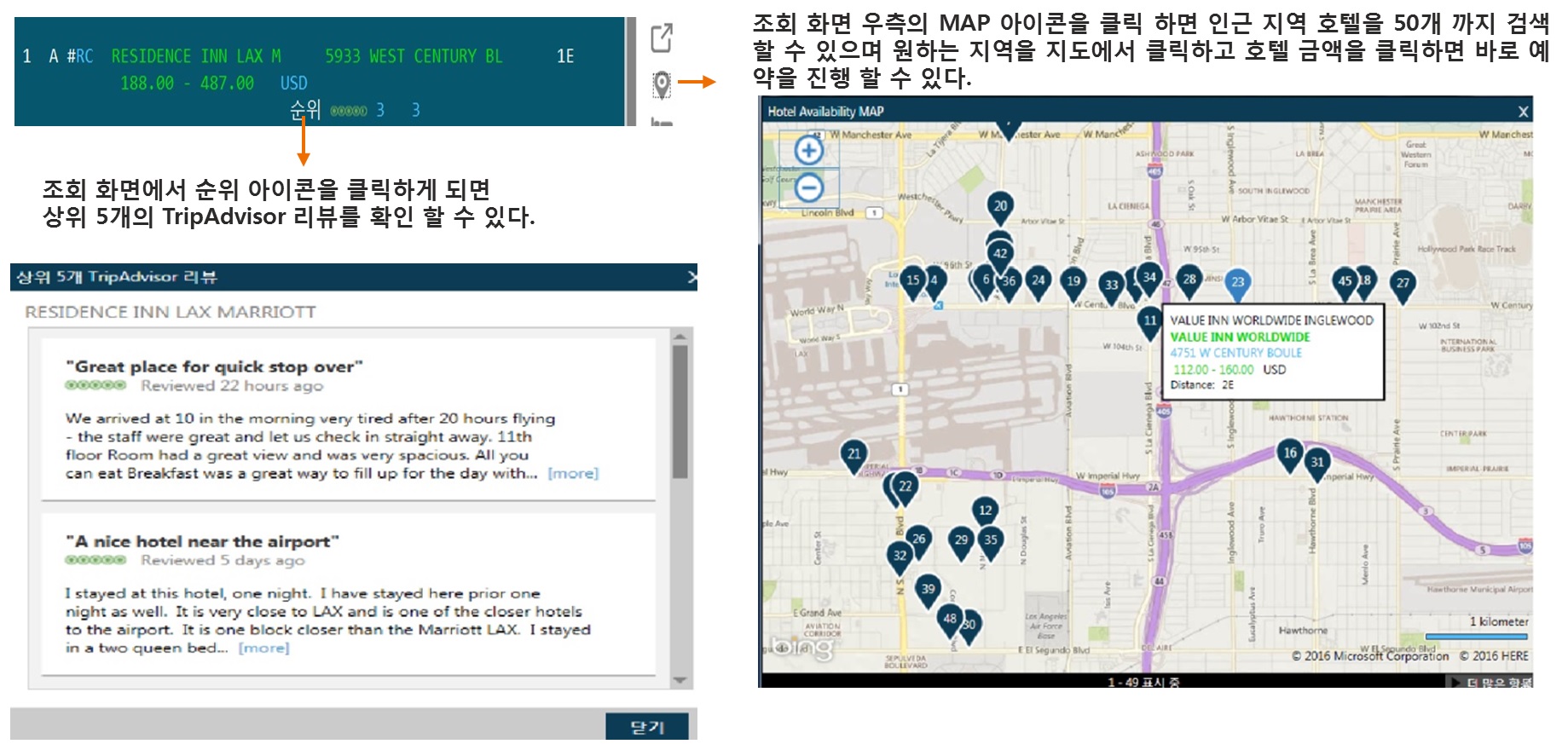This screenshot has width=1568, height=744.
Task: Select map pin number 32
Action: tap(900, 558)
